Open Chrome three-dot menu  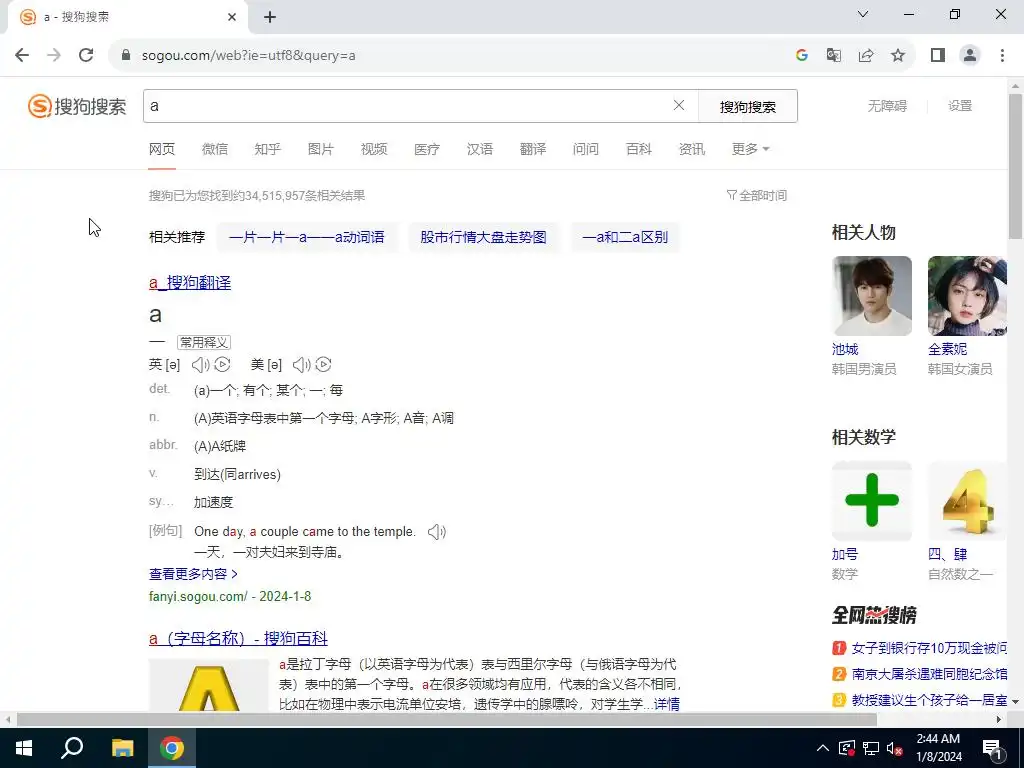1002,55
